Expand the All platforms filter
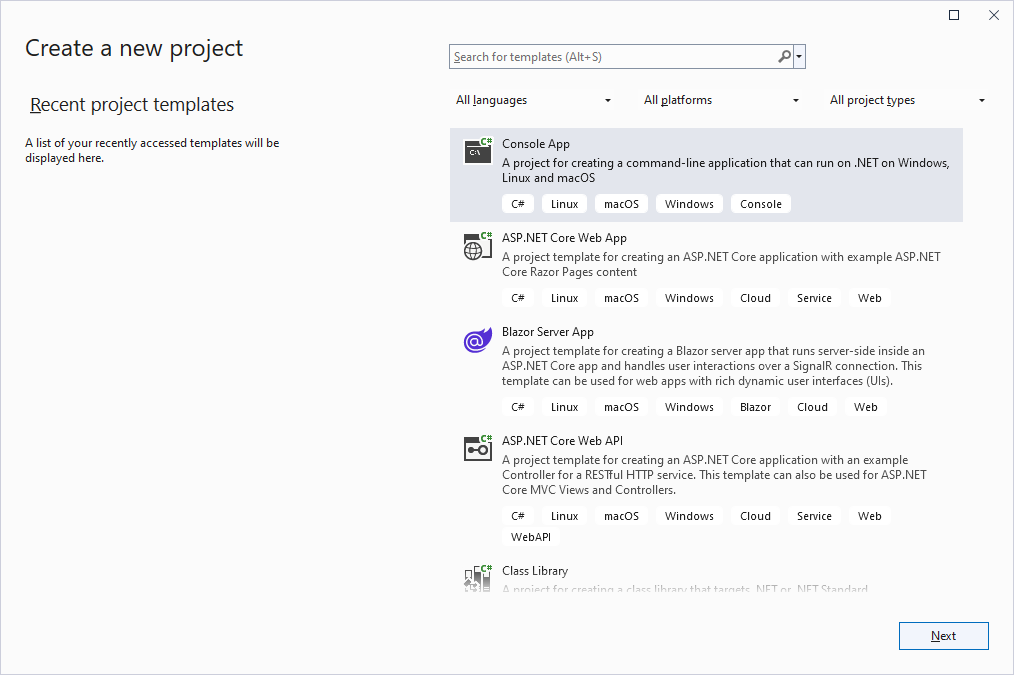The image size is (1014, 675). pyautogui.click(x=721, y=100)
